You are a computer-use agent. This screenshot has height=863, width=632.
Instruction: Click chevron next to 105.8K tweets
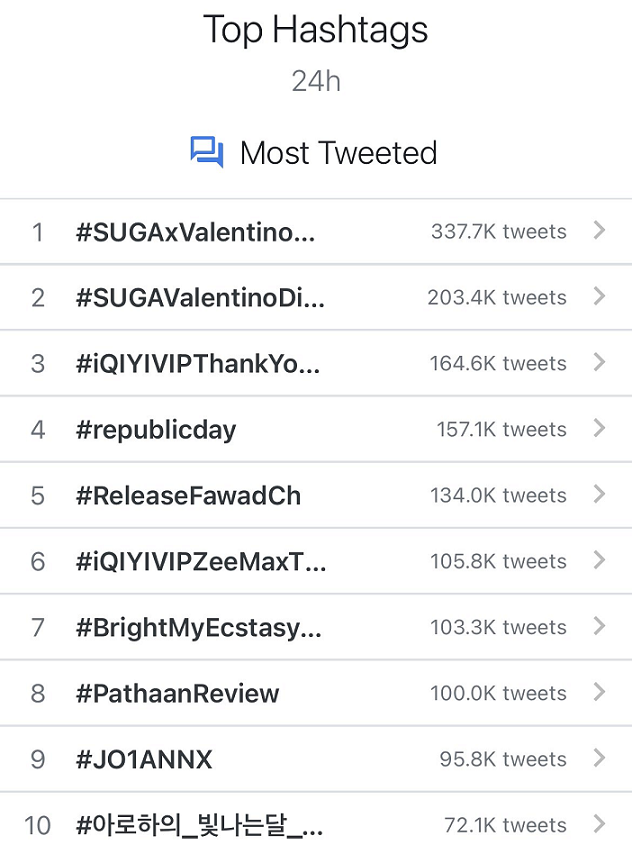tap(599, 560)
